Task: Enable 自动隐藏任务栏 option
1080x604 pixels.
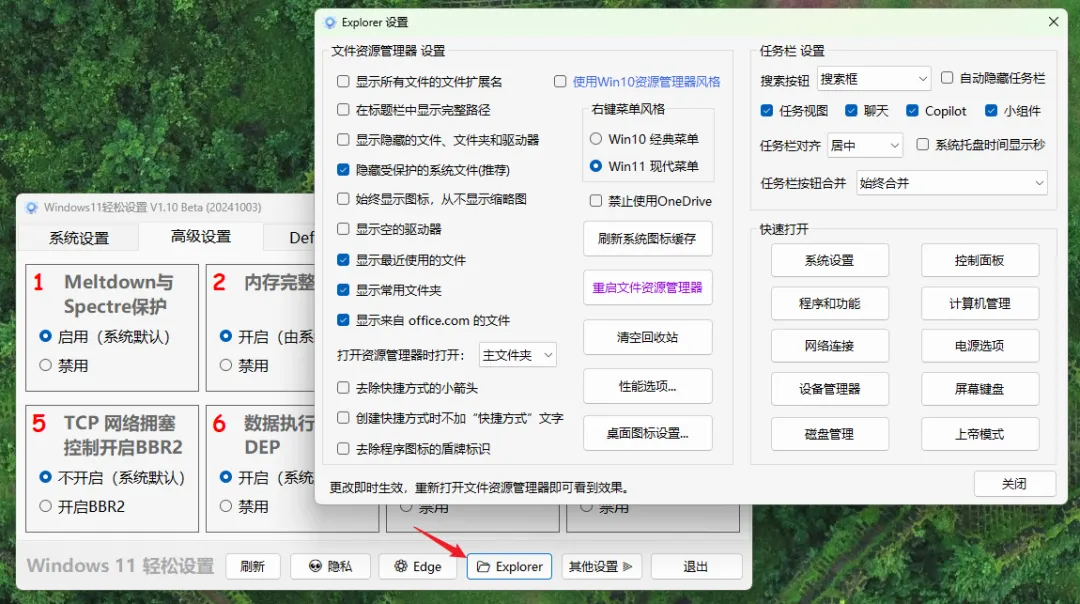Action: tap(946, 78)
